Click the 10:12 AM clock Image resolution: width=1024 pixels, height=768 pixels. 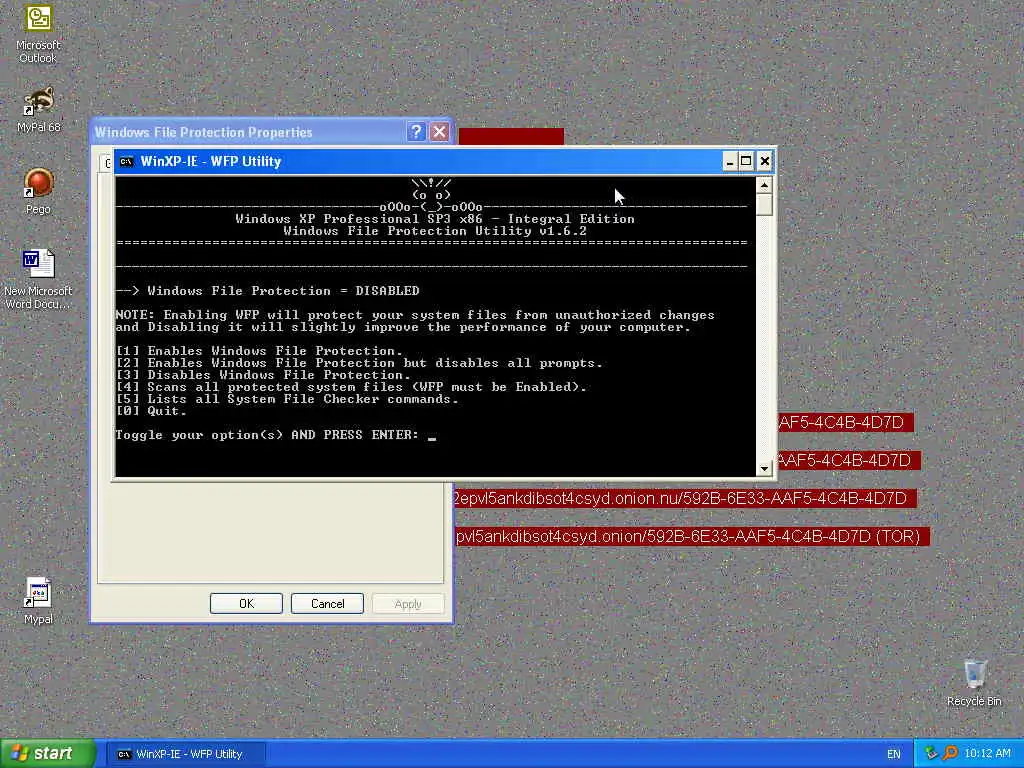click(987, 754)
